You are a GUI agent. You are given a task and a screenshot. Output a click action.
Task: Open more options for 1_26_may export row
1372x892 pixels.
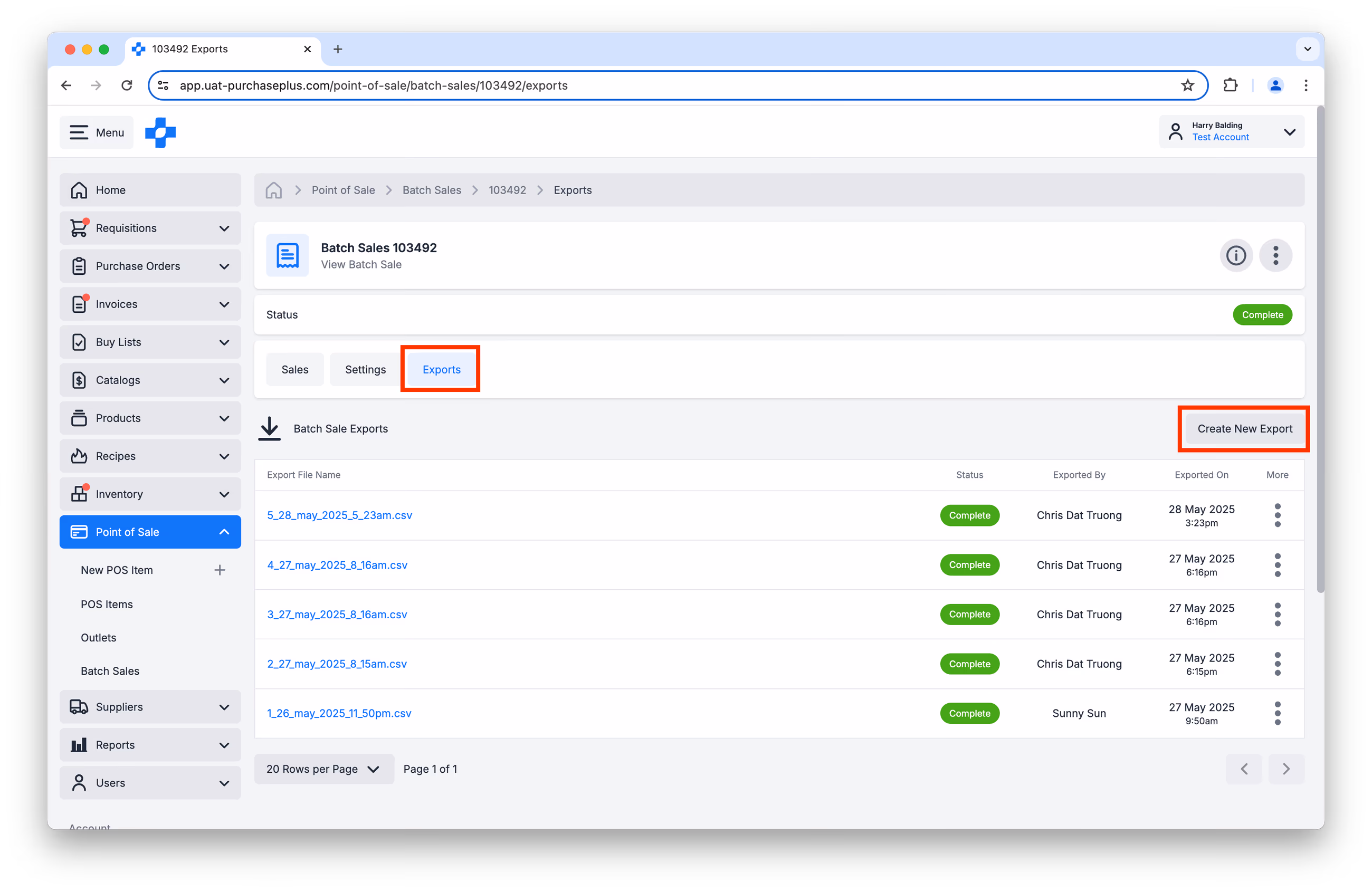point(1277,713)
